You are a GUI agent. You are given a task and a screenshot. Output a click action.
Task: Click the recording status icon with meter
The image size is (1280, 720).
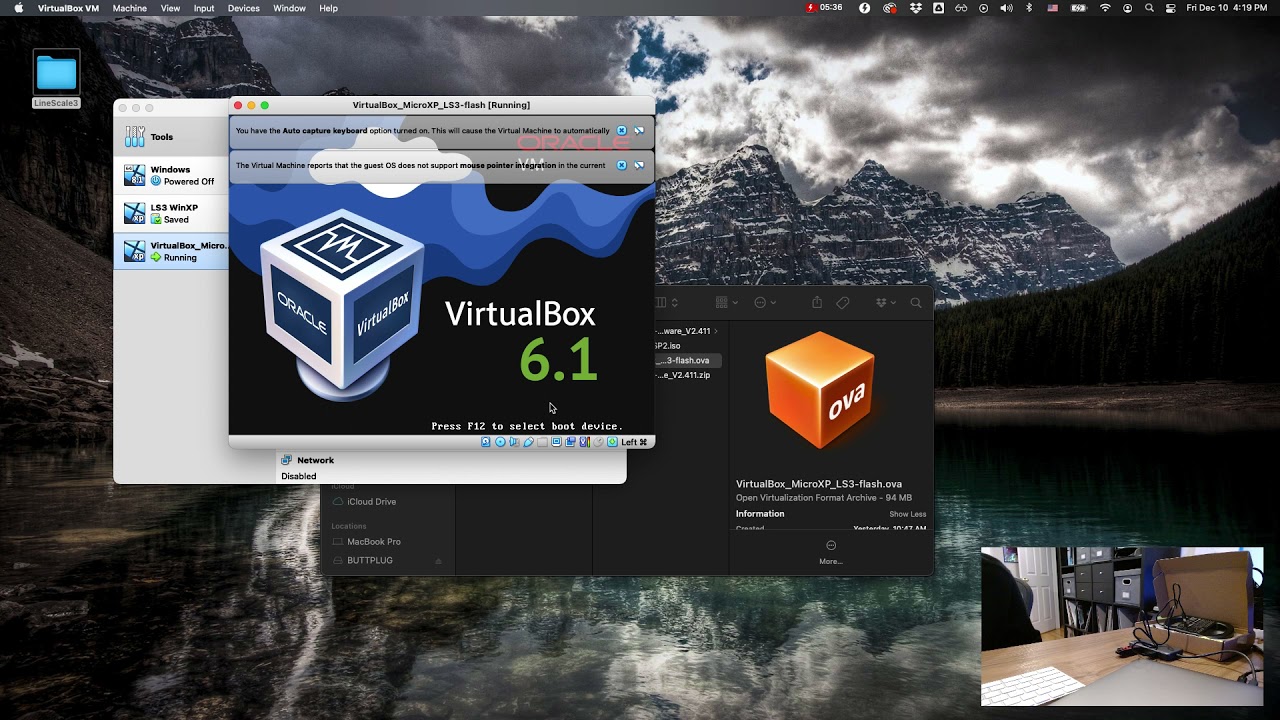click(584, 442)
